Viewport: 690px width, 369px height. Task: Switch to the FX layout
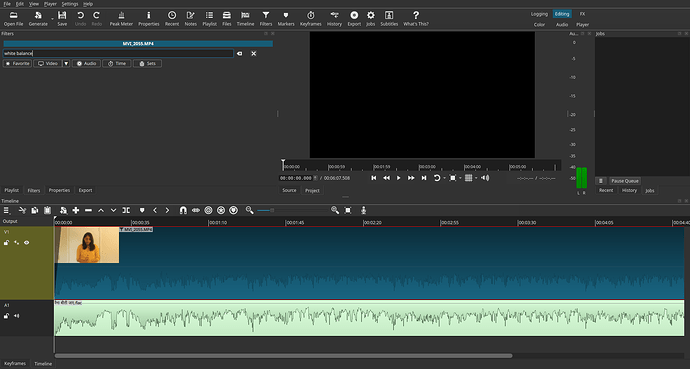coord(582,14)
